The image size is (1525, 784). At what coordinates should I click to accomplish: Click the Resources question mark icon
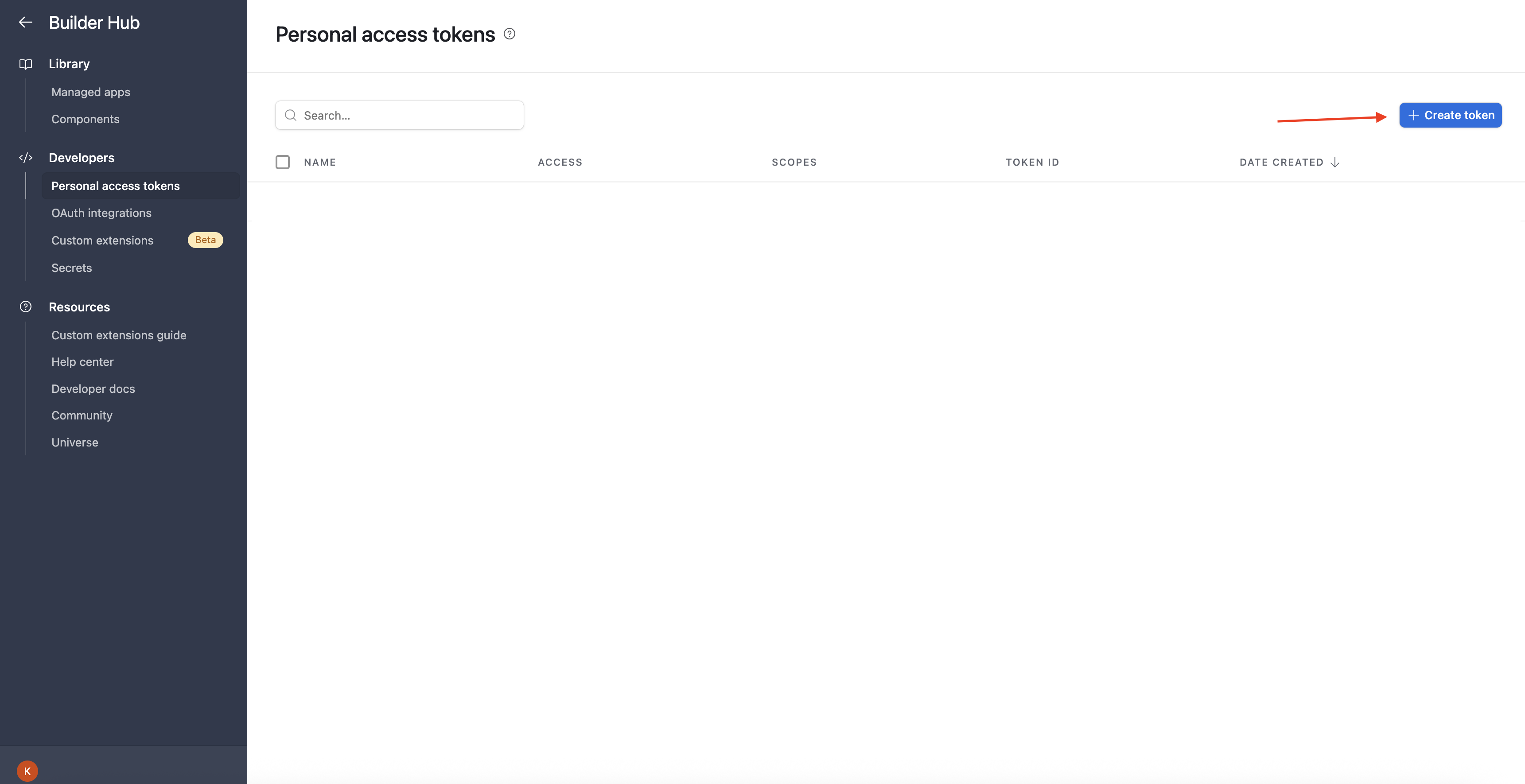tap(25, 307)
